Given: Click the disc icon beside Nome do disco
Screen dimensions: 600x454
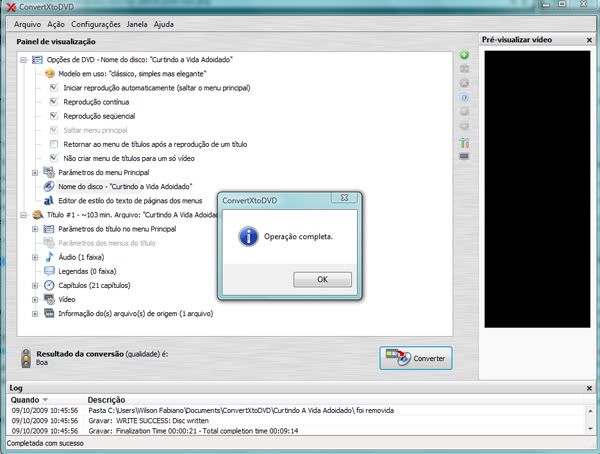Looking at the screenshot, I should pyautogui.click(x=49, y=186).
